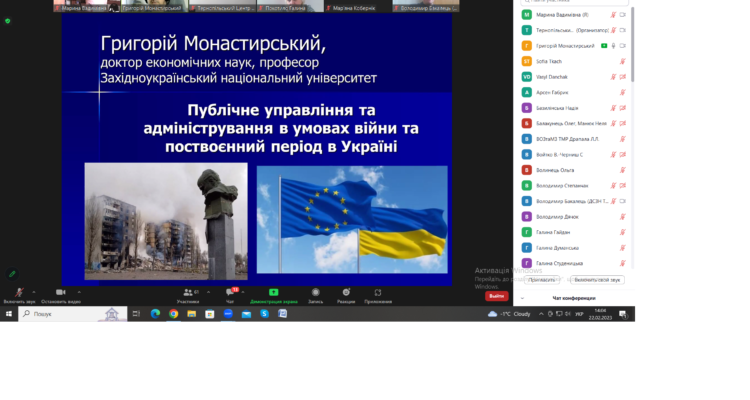This screenshot has height=400, width=750.
Task: Open the Приложения apps icon
Action: click(378, 292)
